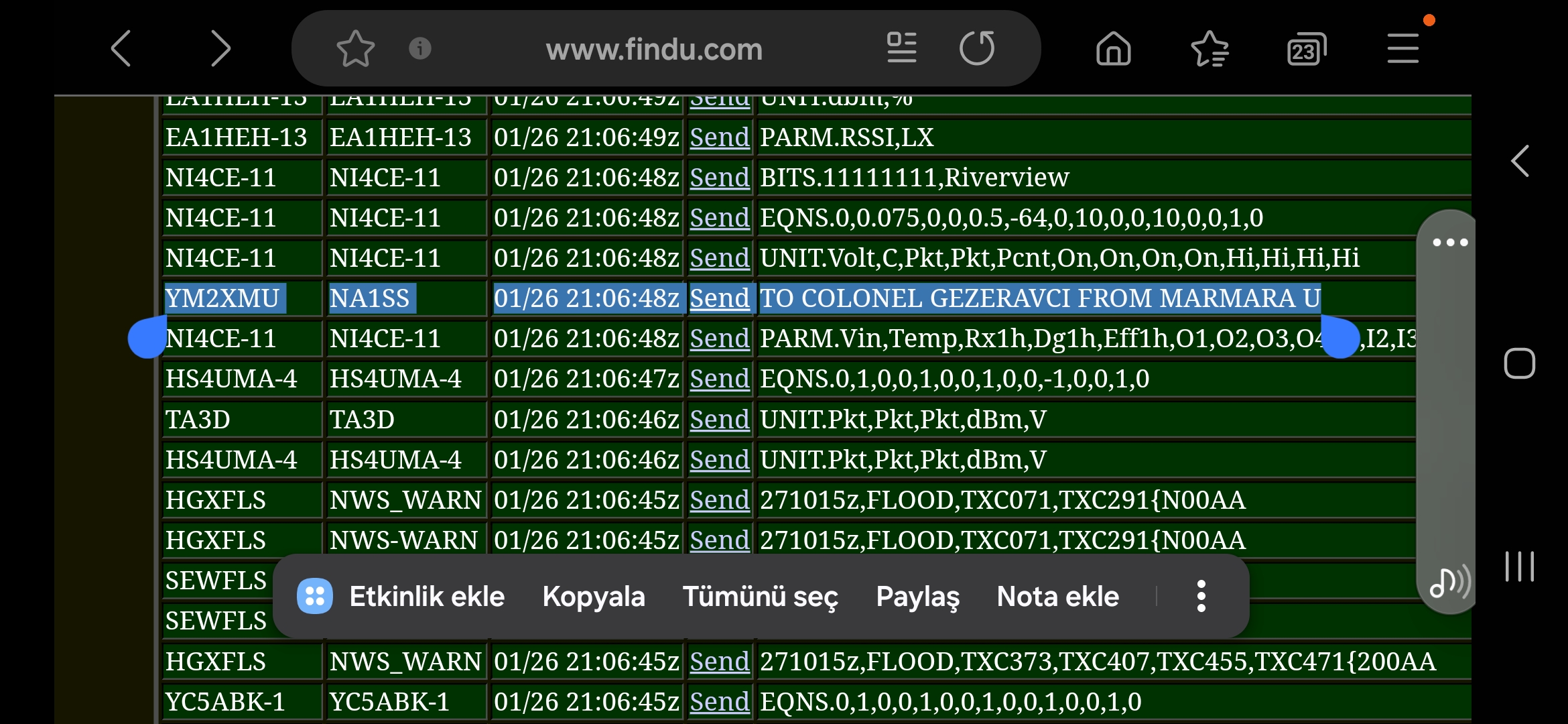The width and height of the screenshot is (1568, 724).
Task: Click Send link in TA3D row
Action: coord(720,420)
